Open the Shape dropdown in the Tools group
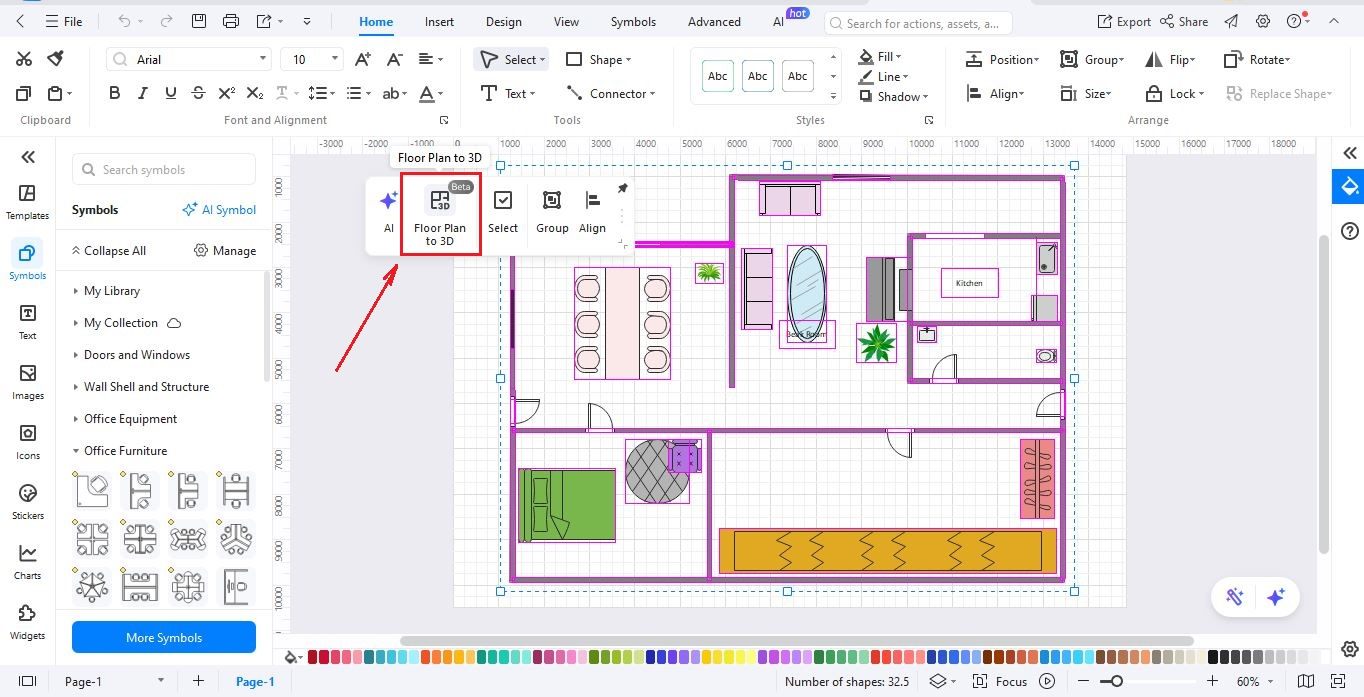Screen dimensions: 1364x697 (600, 59)
